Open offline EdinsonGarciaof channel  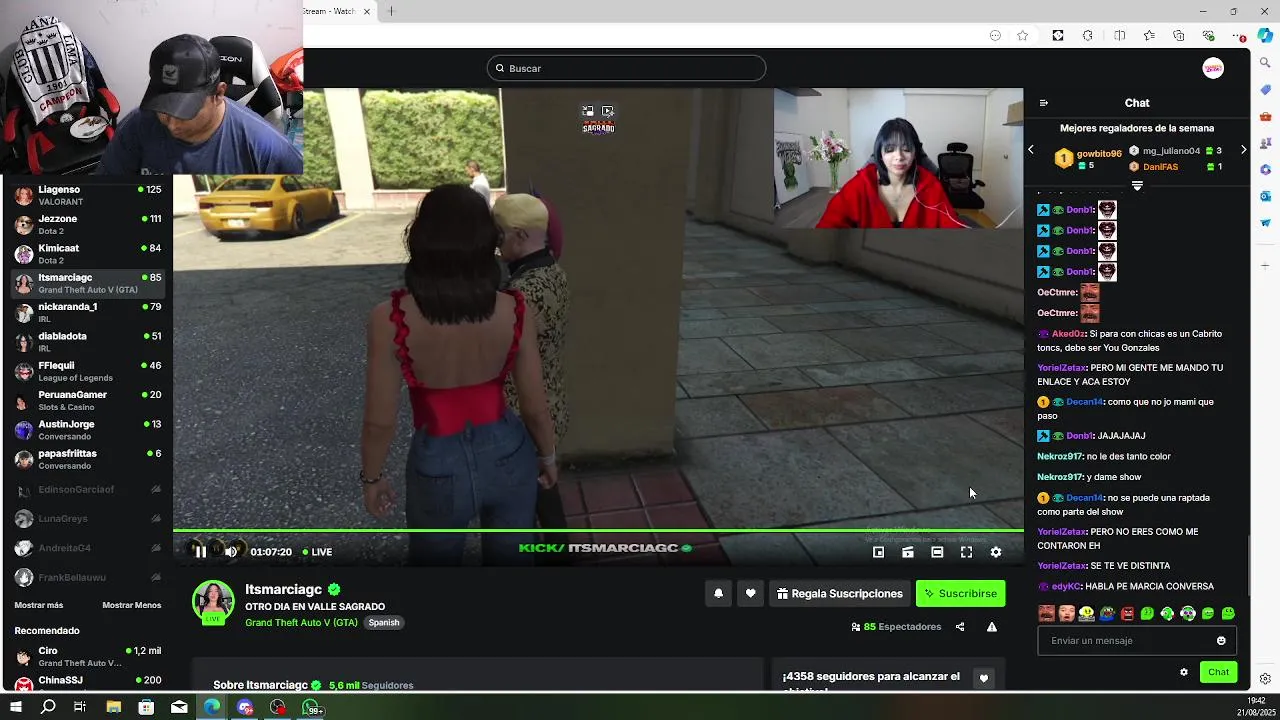(88, 489)
